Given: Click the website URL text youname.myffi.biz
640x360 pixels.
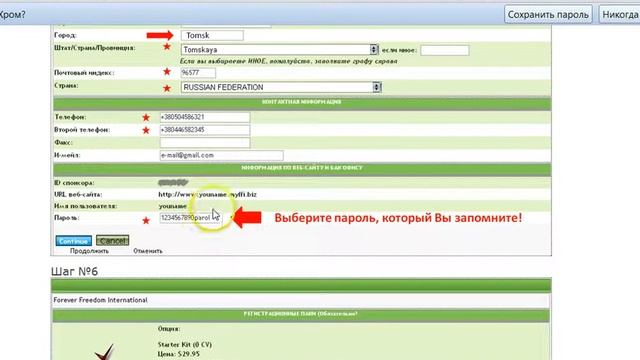Looking at the screenshot, I should click(207, 194).
